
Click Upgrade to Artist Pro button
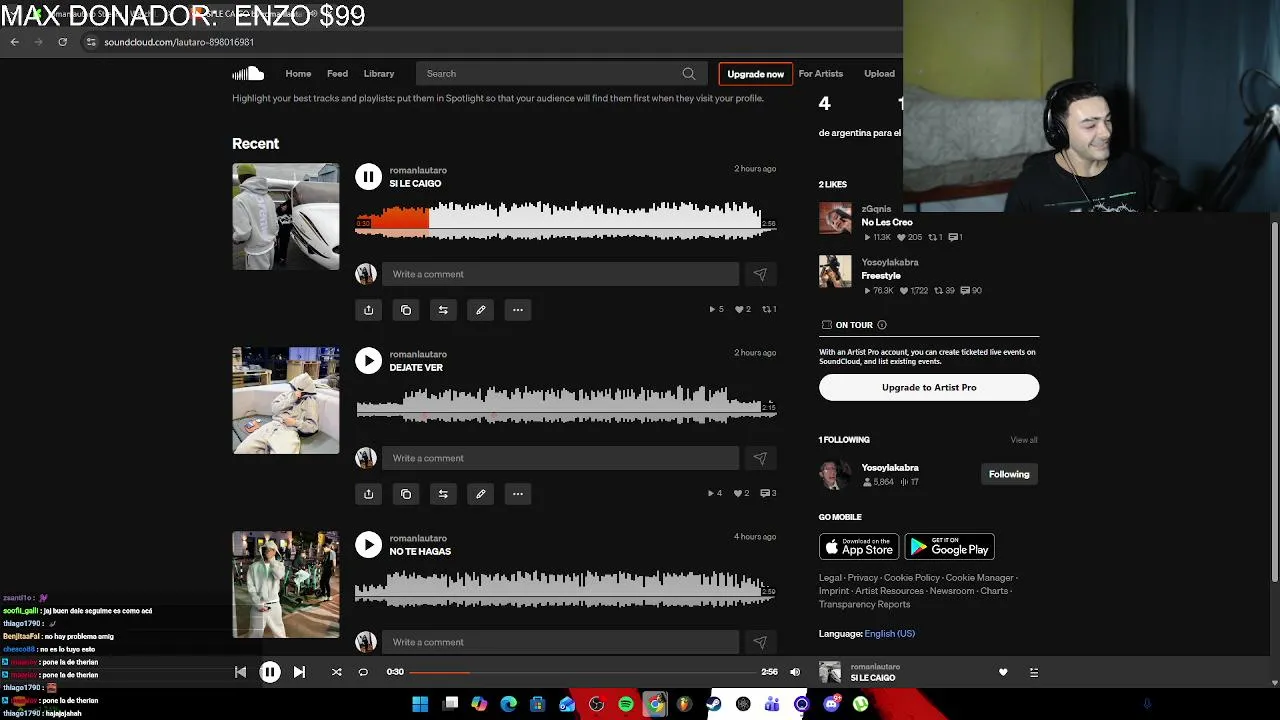click(929, 387)
